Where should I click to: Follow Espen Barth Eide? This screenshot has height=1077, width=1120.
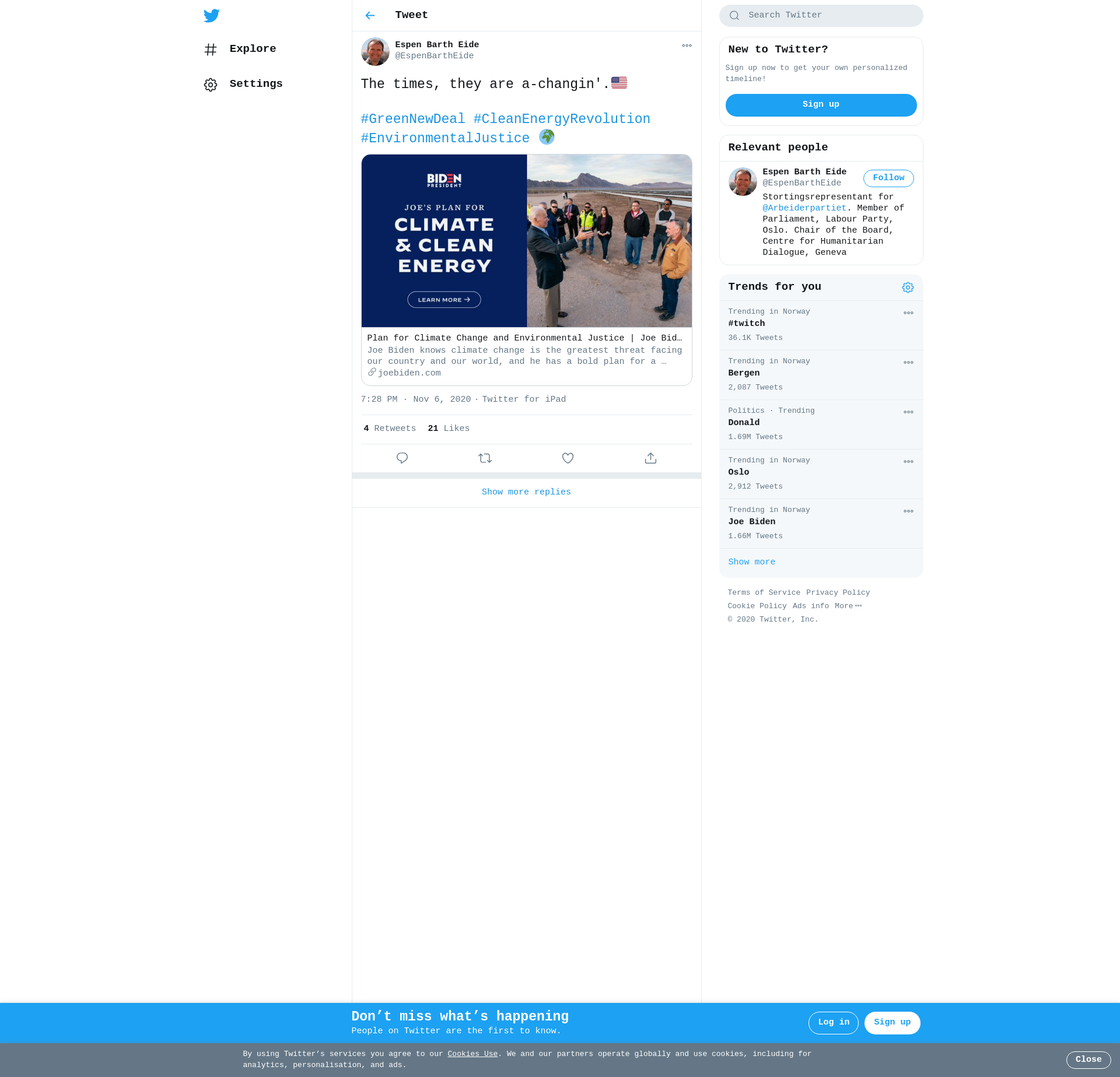(x=888, y=178)
